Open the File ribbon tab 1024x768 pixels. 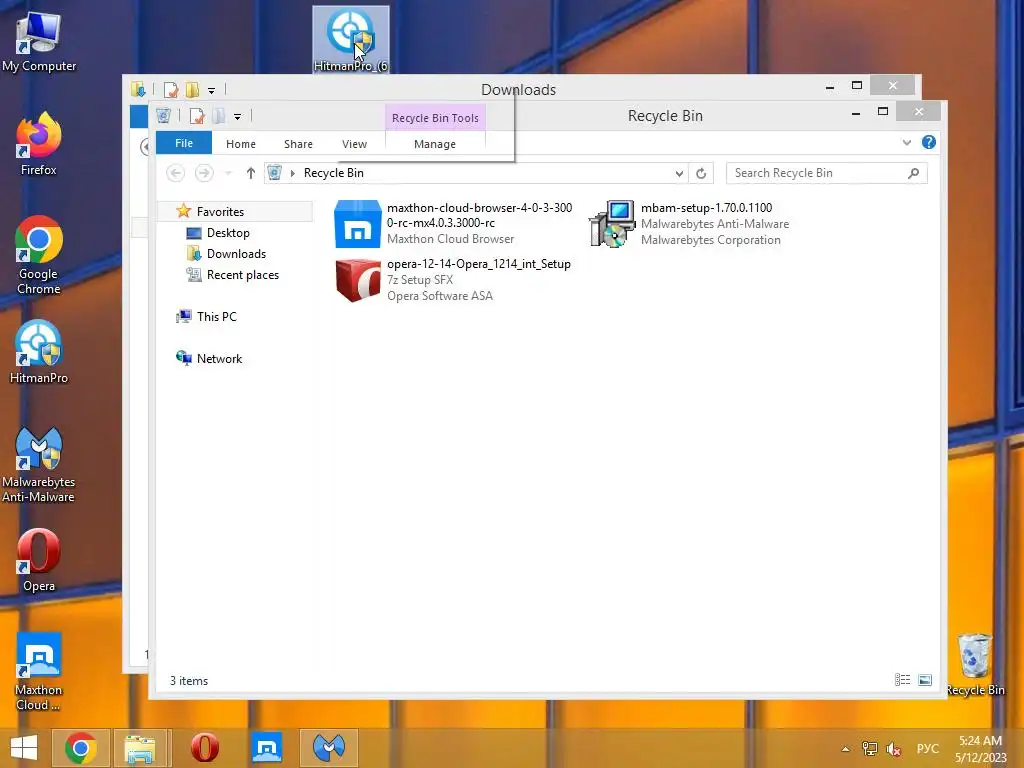point(184,143)
